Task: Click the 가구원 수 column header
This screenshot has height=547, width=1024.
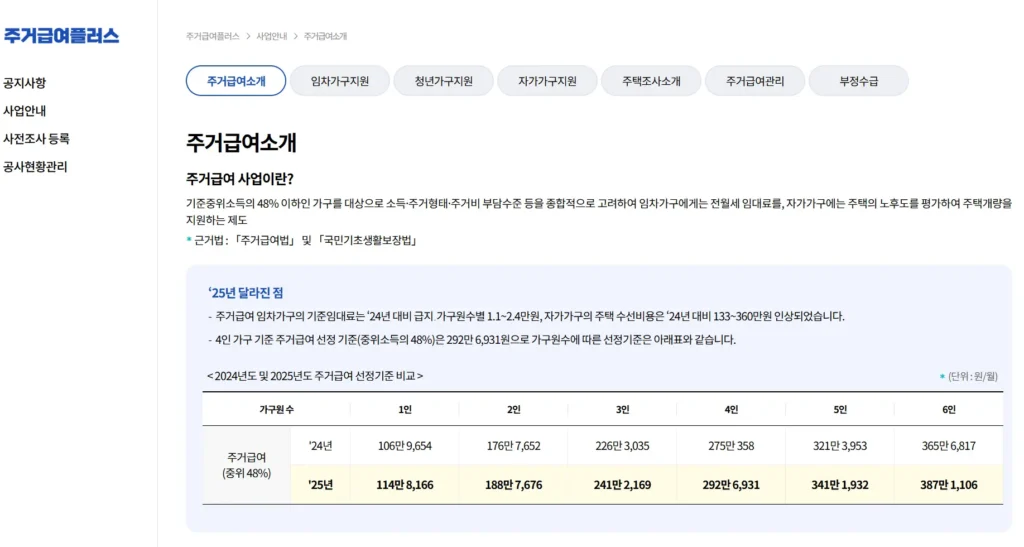Action: point(276,410)
